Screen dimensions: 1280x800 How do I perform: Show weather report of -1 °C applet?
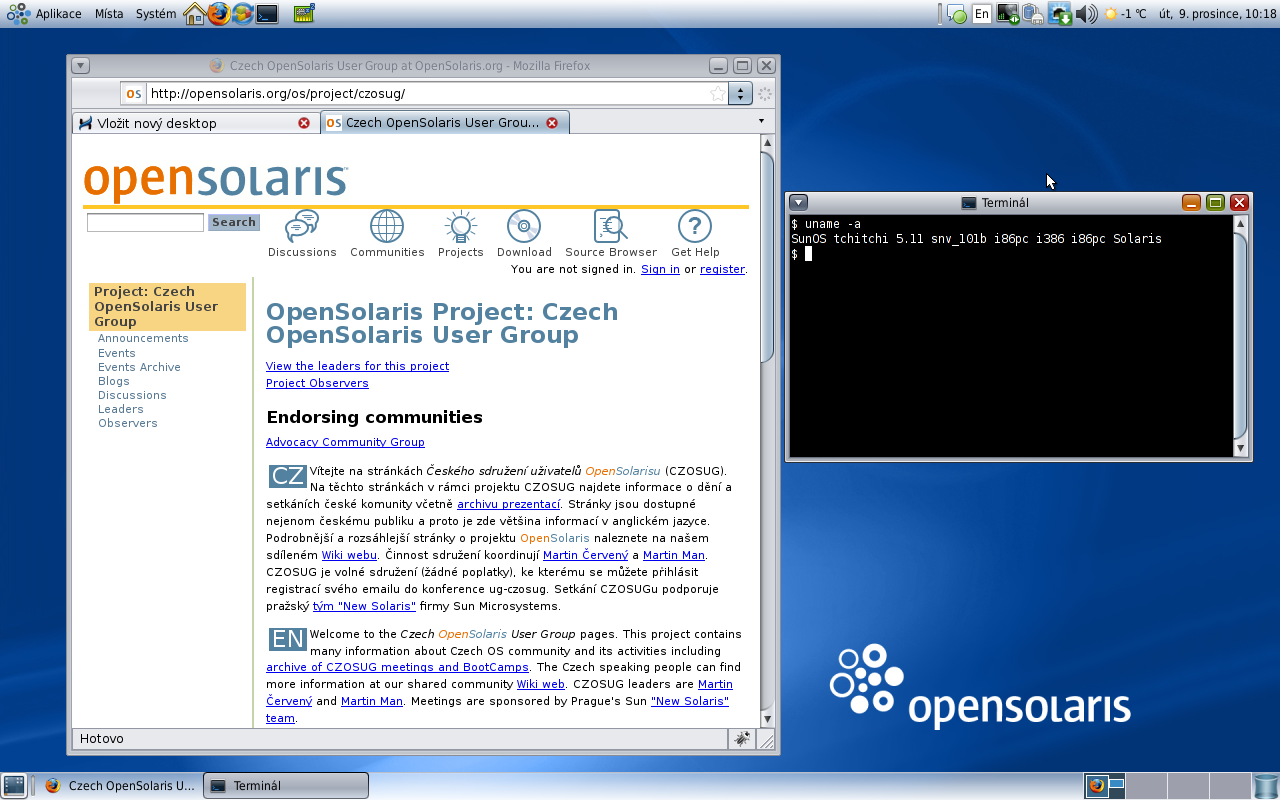pyautogui.click(x=1125, y=14)
